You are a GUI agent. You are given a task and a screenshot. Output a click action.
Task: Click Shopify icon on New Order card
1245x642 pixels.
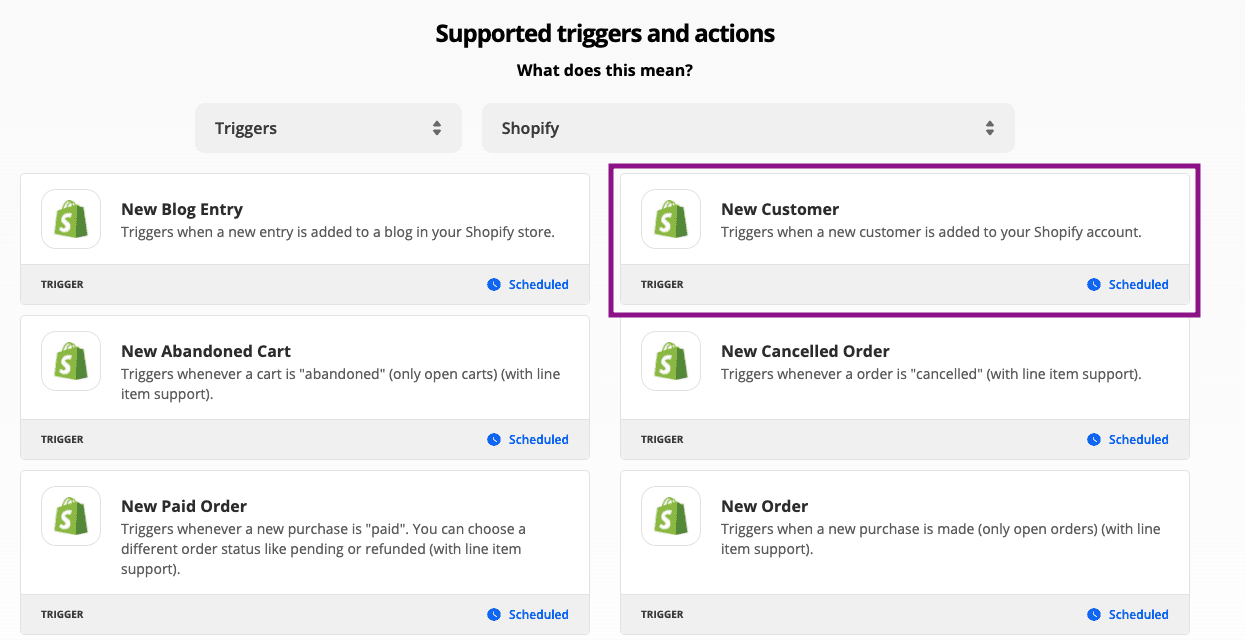pyautogui.click(x=671, y=516)
